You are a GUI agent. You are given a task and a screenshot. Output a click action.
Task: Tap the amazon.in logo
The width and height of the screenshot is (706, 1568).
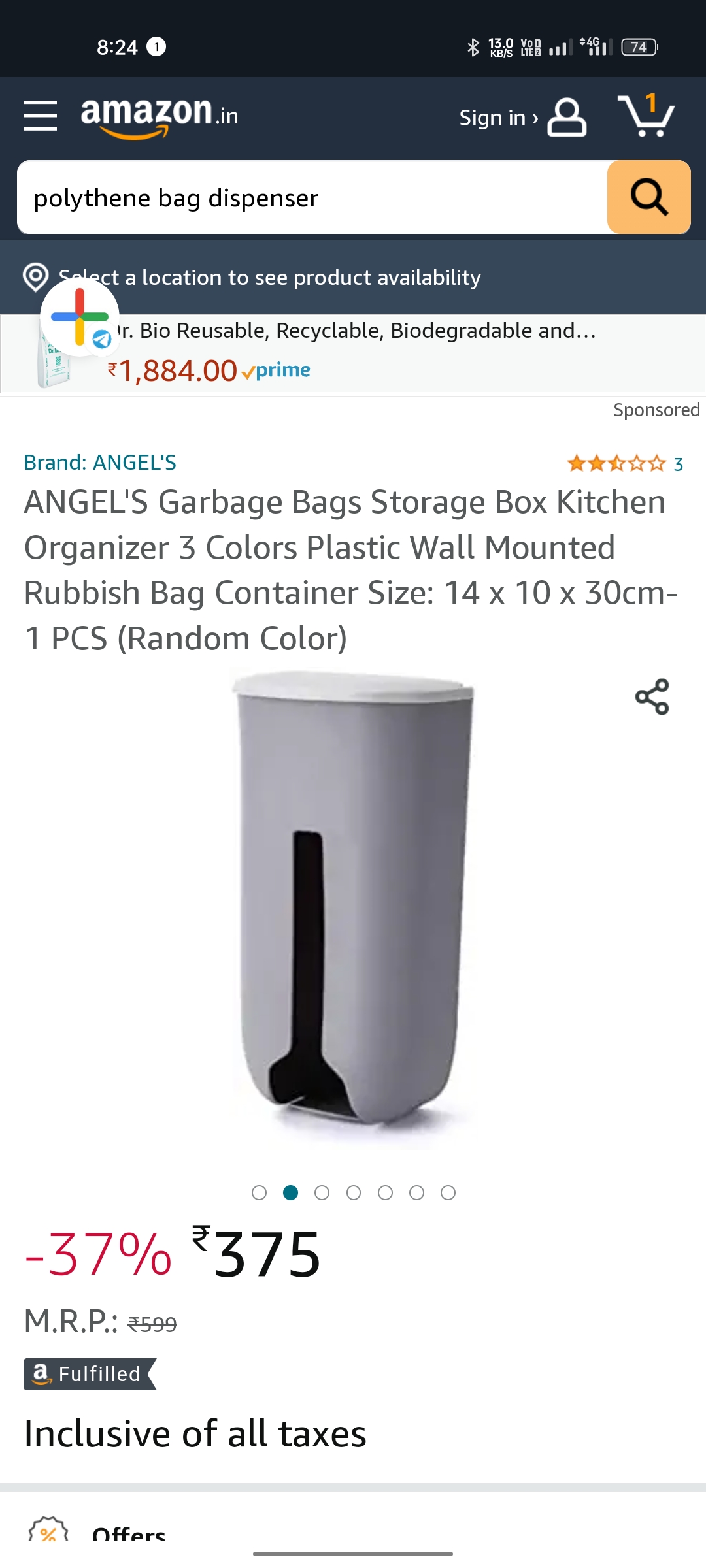pos(160,116)
